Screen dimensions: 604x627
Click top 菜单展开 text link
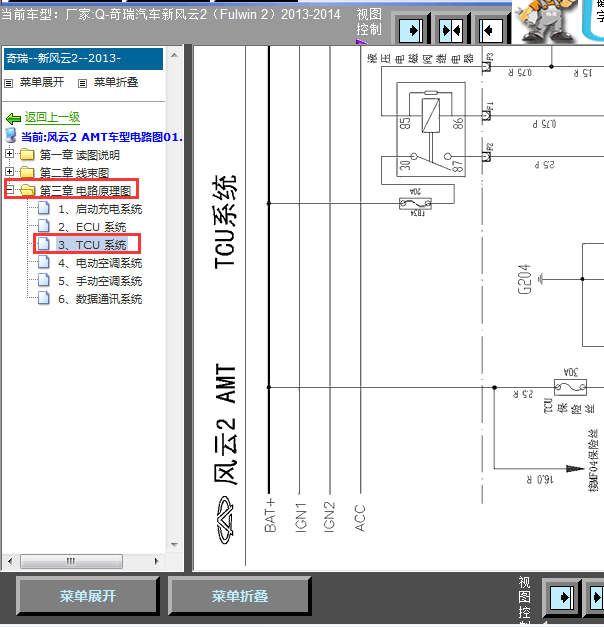coord(42,82)
